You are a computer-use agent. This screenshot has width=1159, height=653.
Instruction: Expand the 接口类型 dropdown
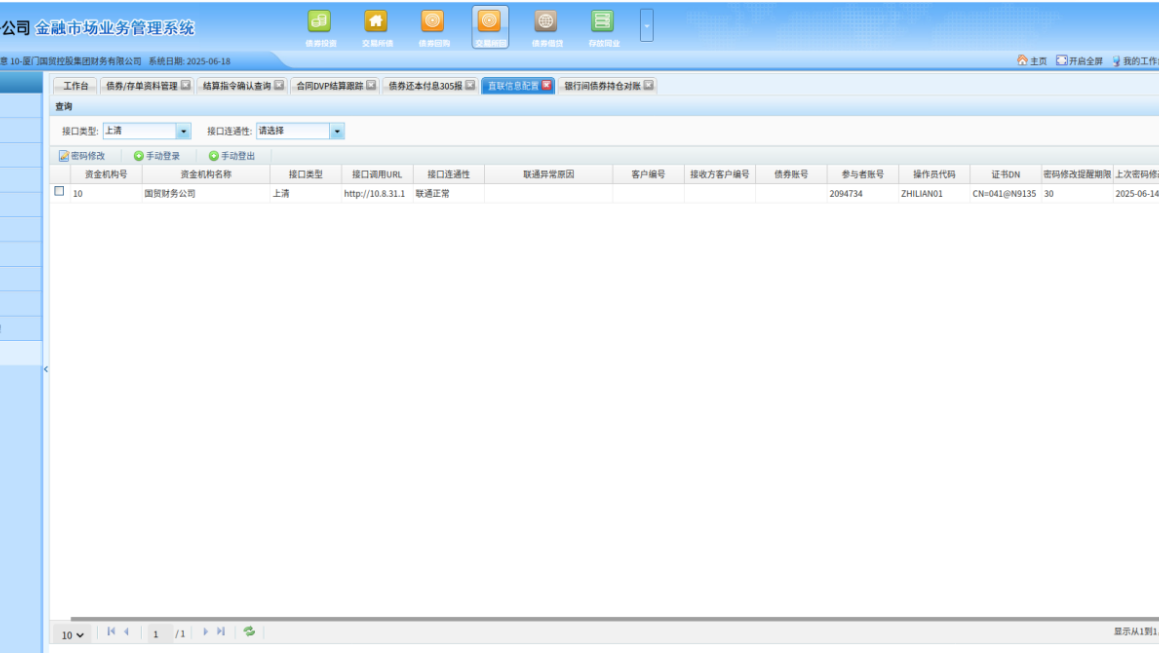click(x=183, y=131)
